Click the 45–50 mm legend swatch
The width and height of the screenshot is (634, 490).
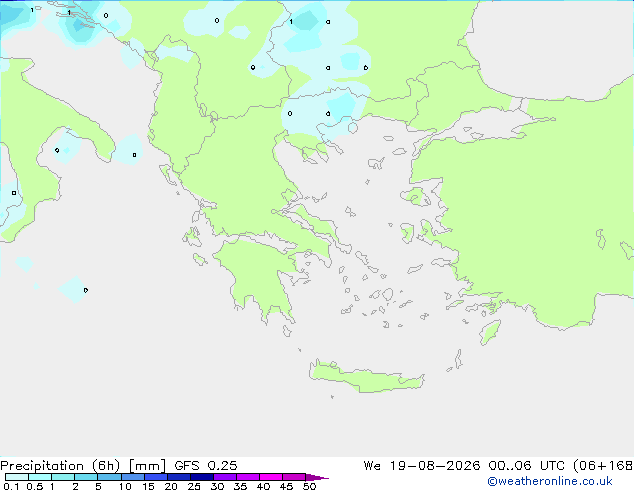[294, 477]
